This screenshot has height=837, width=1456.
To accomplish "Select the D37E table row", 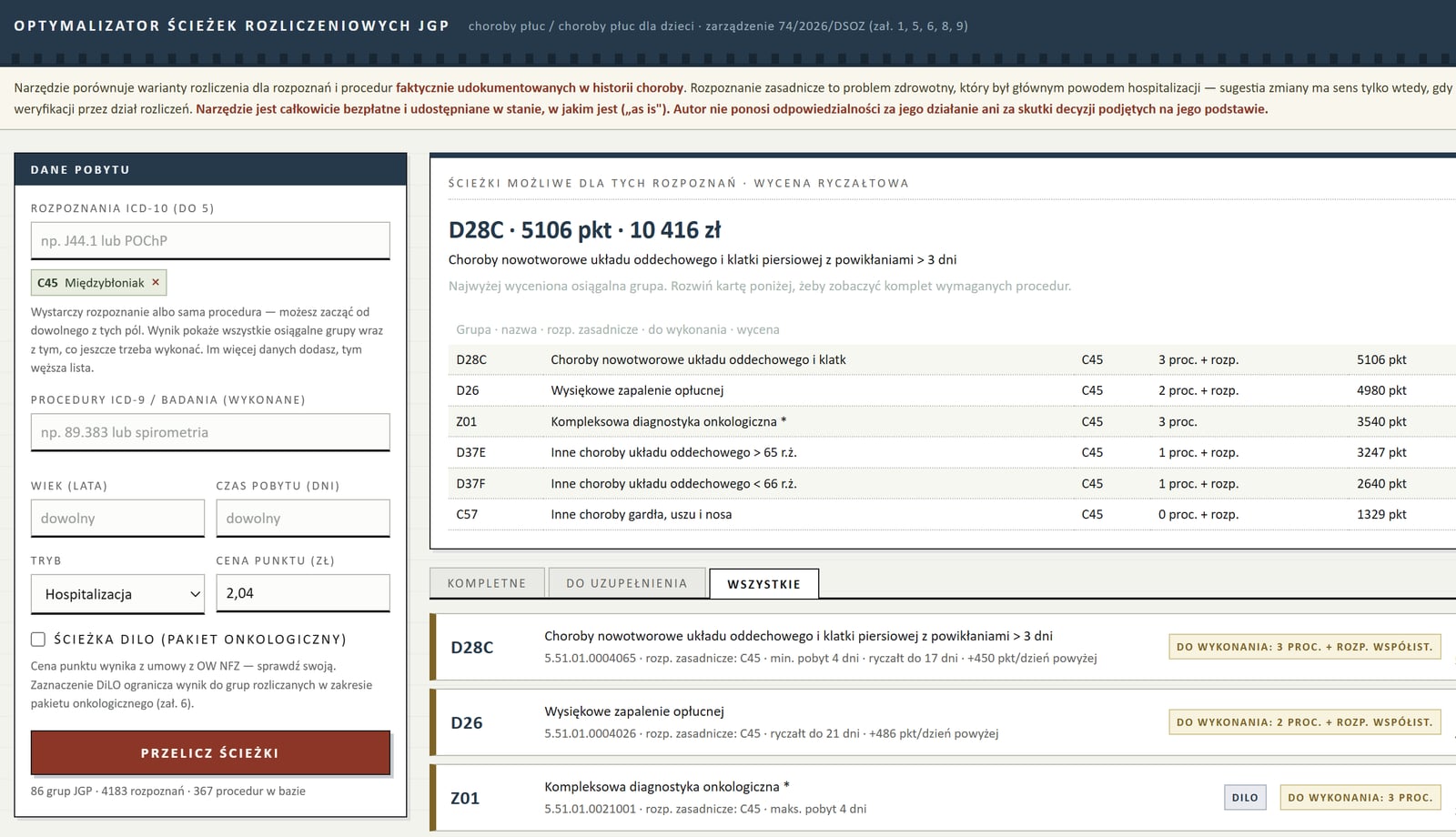I will 952,452.
